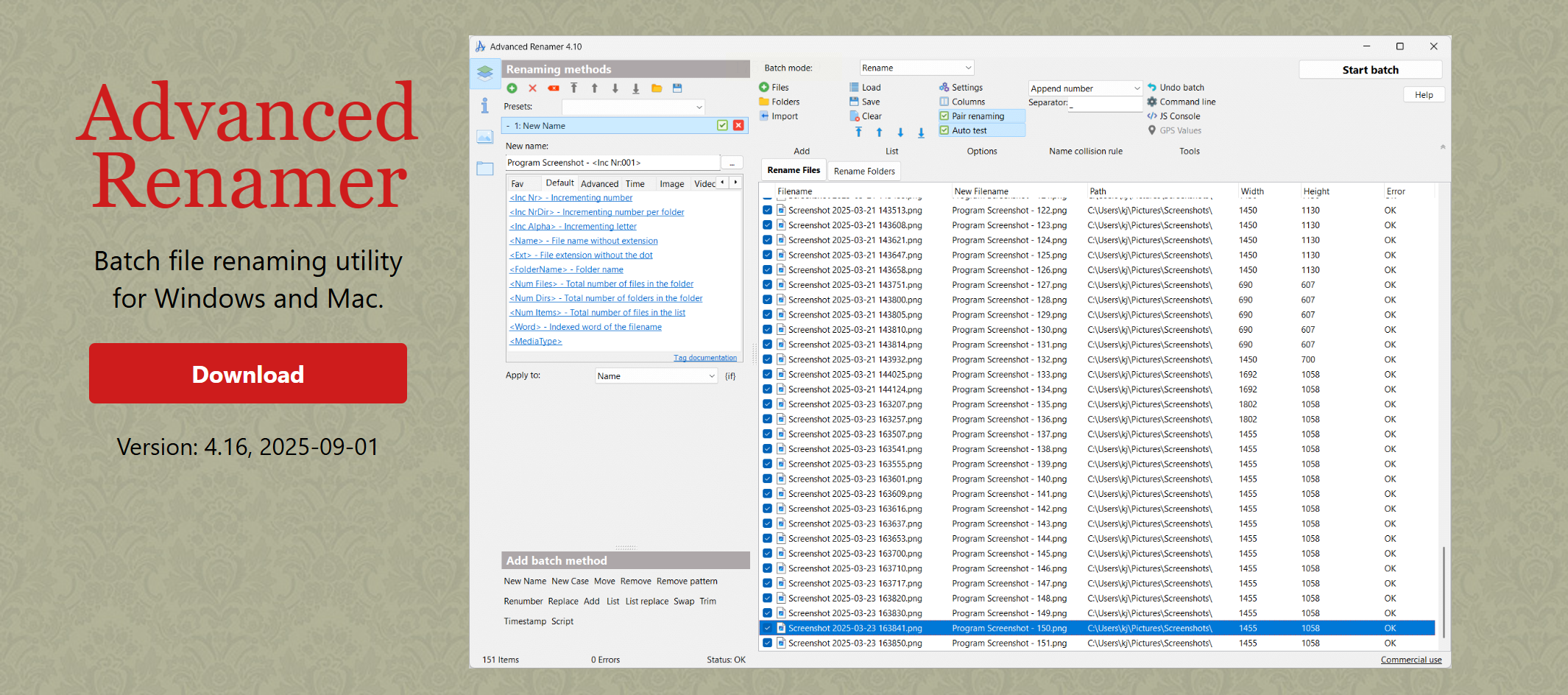Screen dimensions: 1568x695
Task: Open the Renaming methods layers sidebar icon
Action: tap(485, 72)
